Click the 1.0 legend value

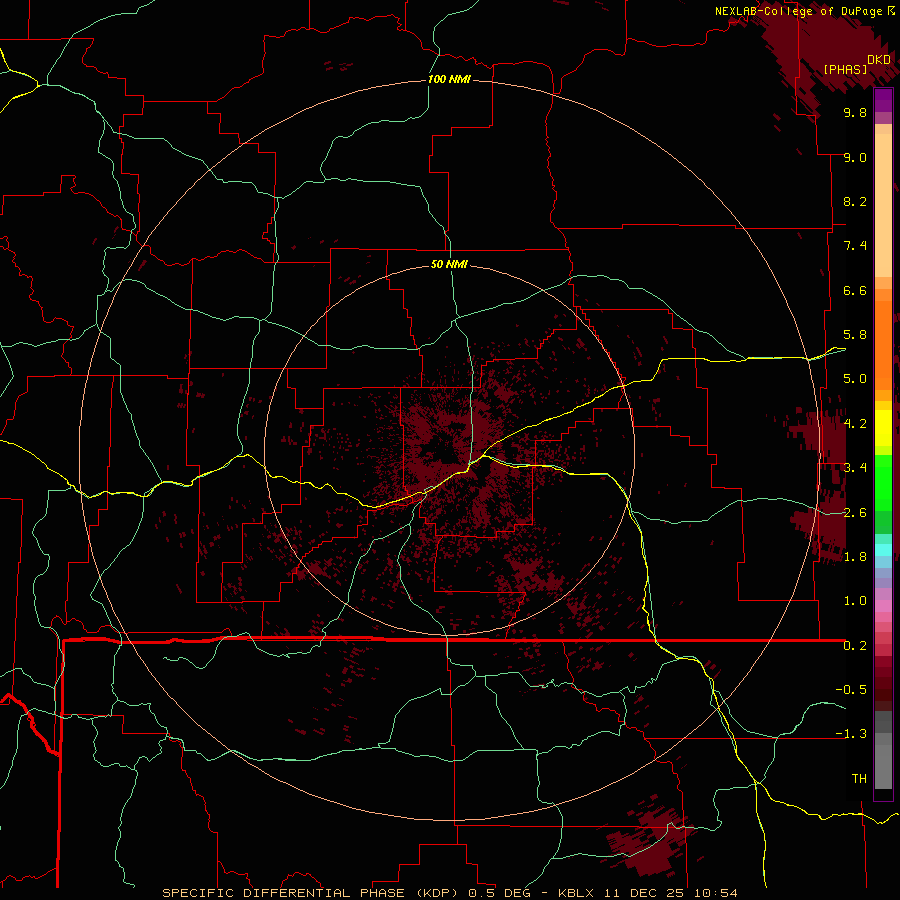855,601
